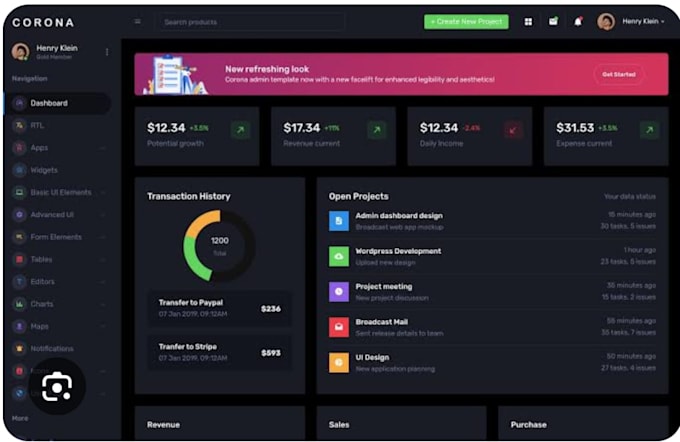Click the Charts sidebar icon
This screenshot has height=442, width=680.
coord(19,304)
